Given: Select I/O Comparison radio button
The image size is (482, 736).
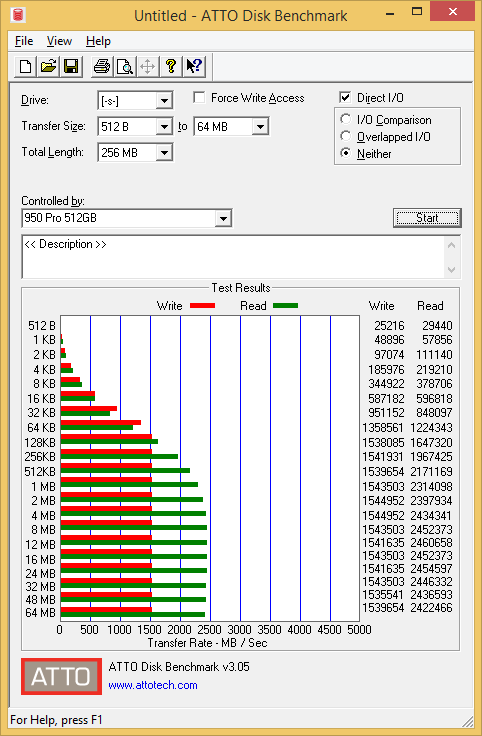Looking at the screenshot, I should tap(345, 119).
